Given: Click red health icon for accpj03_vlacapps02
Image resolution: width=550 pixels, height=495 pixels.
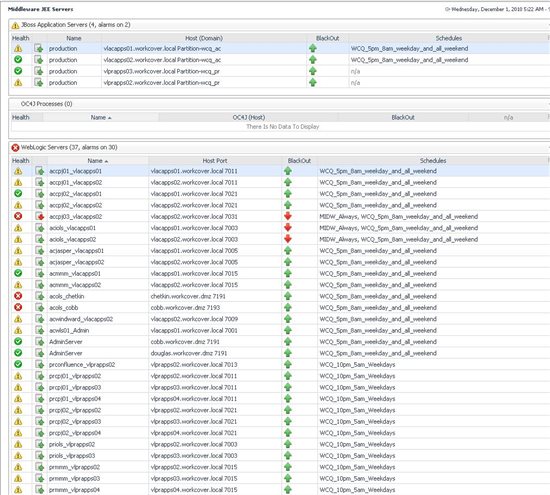Looking at the screenshot, I should (x=18, y=216).
